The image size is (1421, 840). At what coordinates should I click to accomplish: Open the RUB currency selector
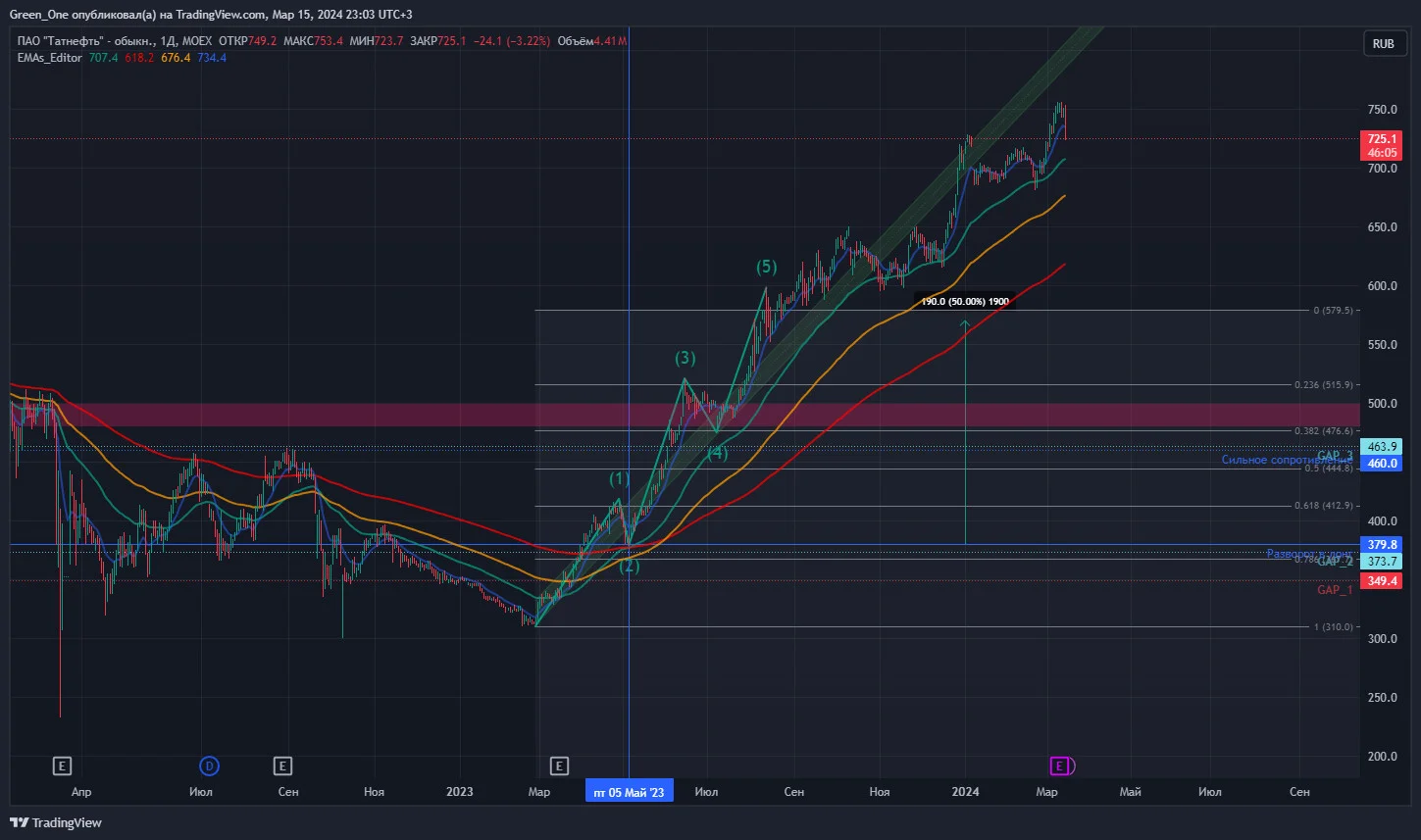coord(1383,43)
